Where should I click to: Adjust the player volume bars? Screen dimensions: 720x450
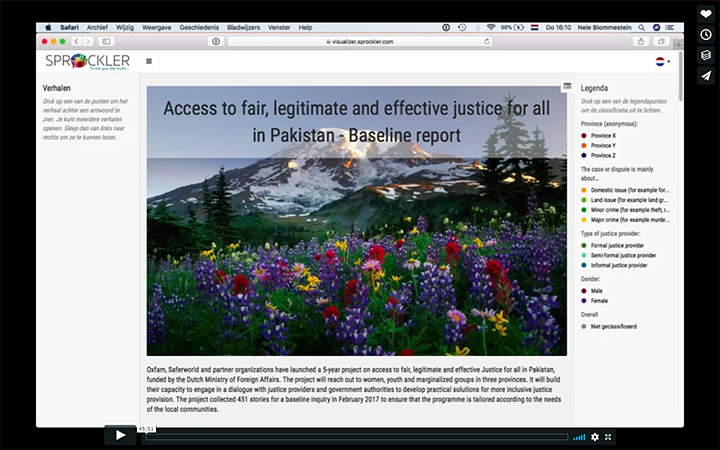[x=579, y=437]
